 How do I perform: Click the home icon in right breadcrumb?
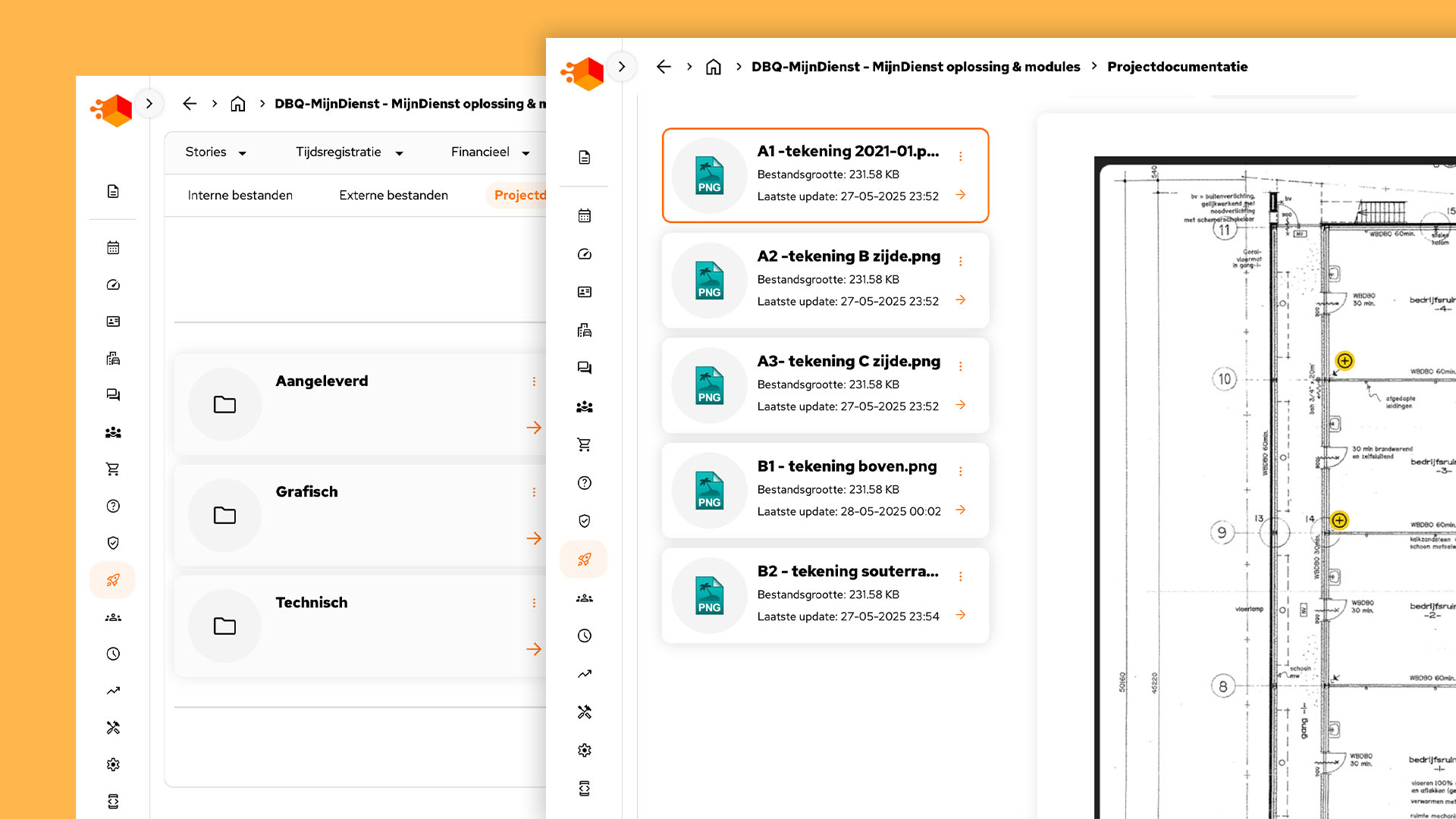(x=713, y=67)
